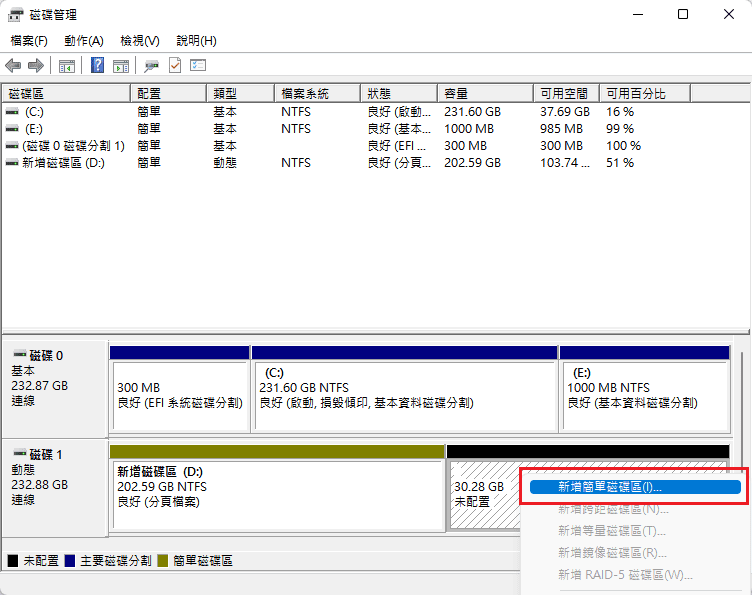Image resolution: width=752 pixels, height=595 pixels.
Task: Click 良好 (EFI ... status cell
Action: point(397,146)
